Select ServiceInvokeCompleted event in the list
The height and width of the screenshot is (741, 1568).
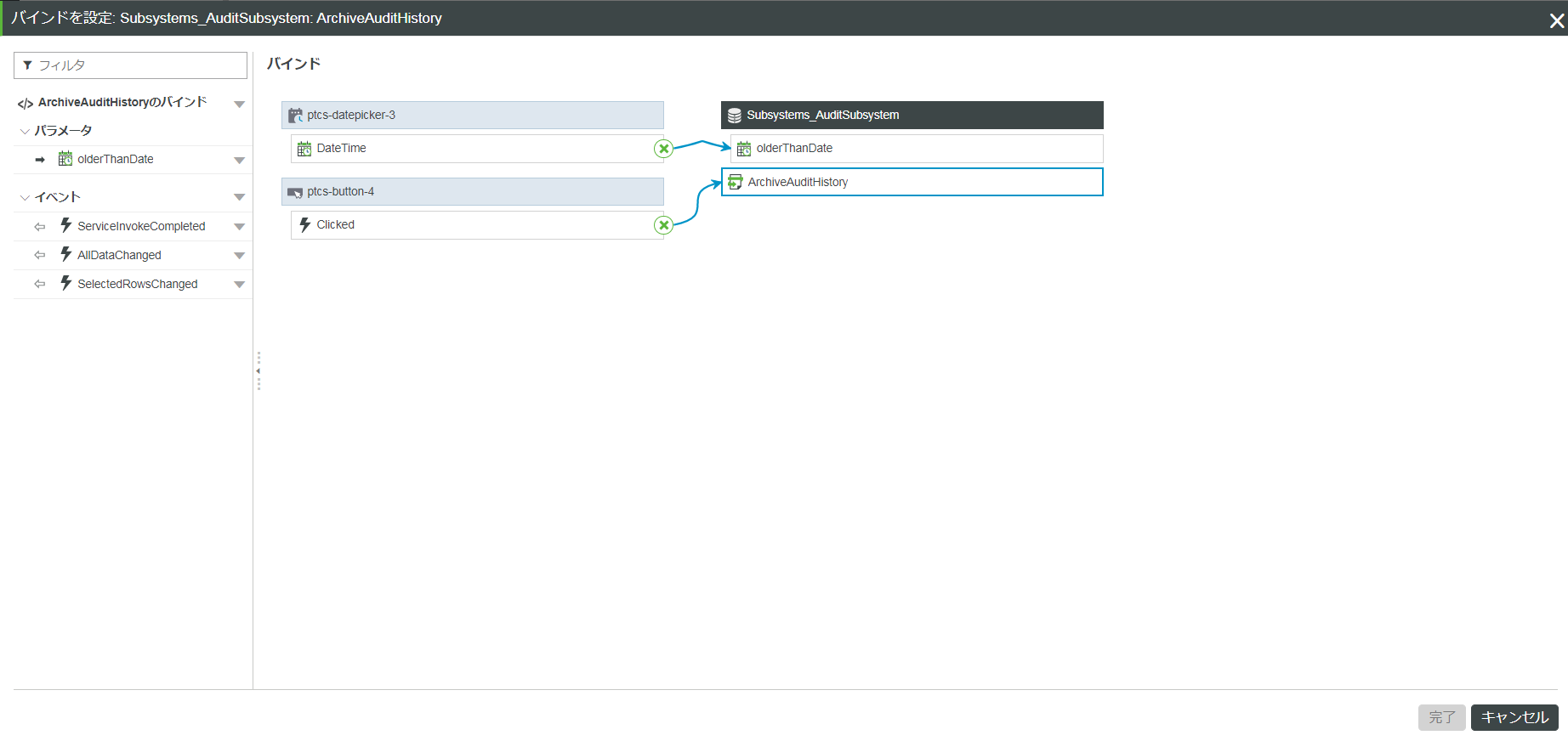[133, 227]
